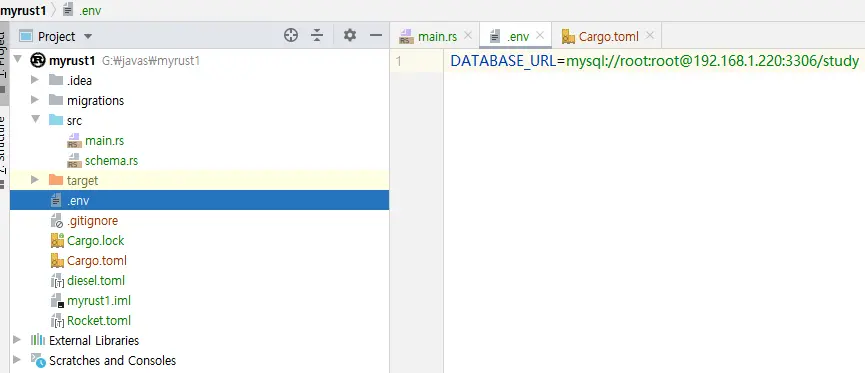This screenshot has width=865, height=373.
Task: Select Rocket.toml in the project tree
Action: (x=99, y=321)
